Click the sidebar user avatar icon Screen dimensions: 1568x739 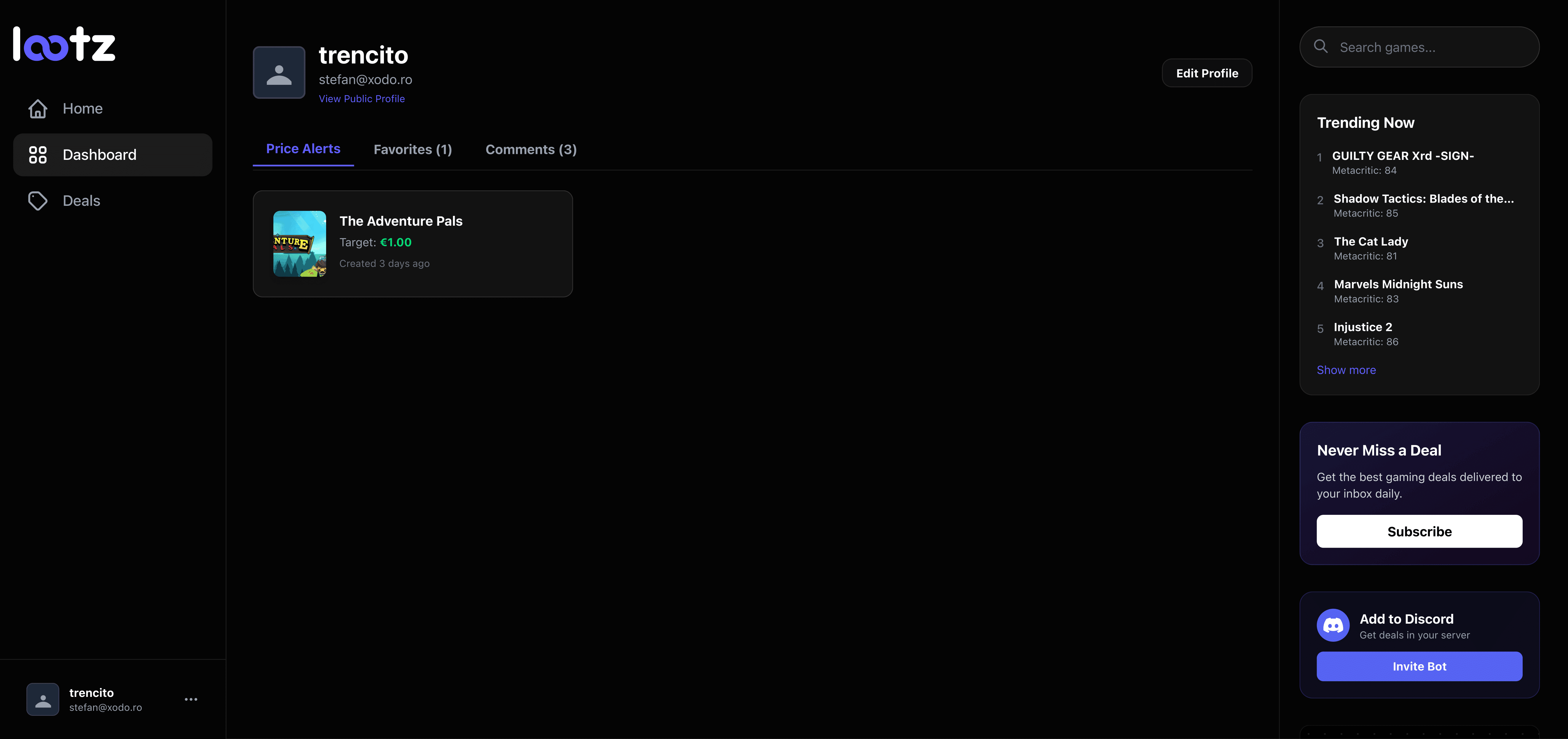43,700
